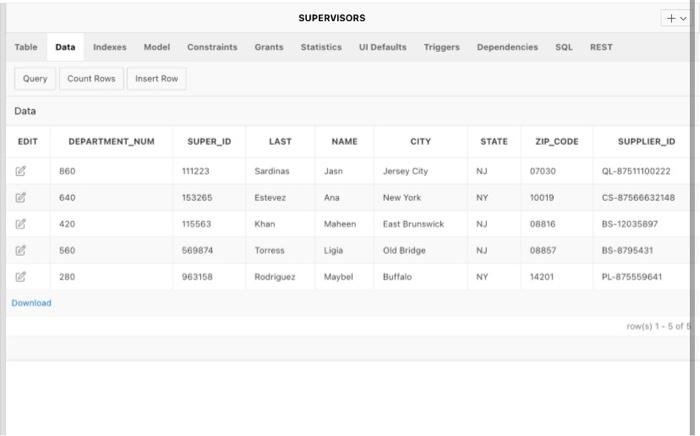Click the DEPARTMENT_NUM column header
This screenshot has height=436, width=700.
click(x=111, y=141)
